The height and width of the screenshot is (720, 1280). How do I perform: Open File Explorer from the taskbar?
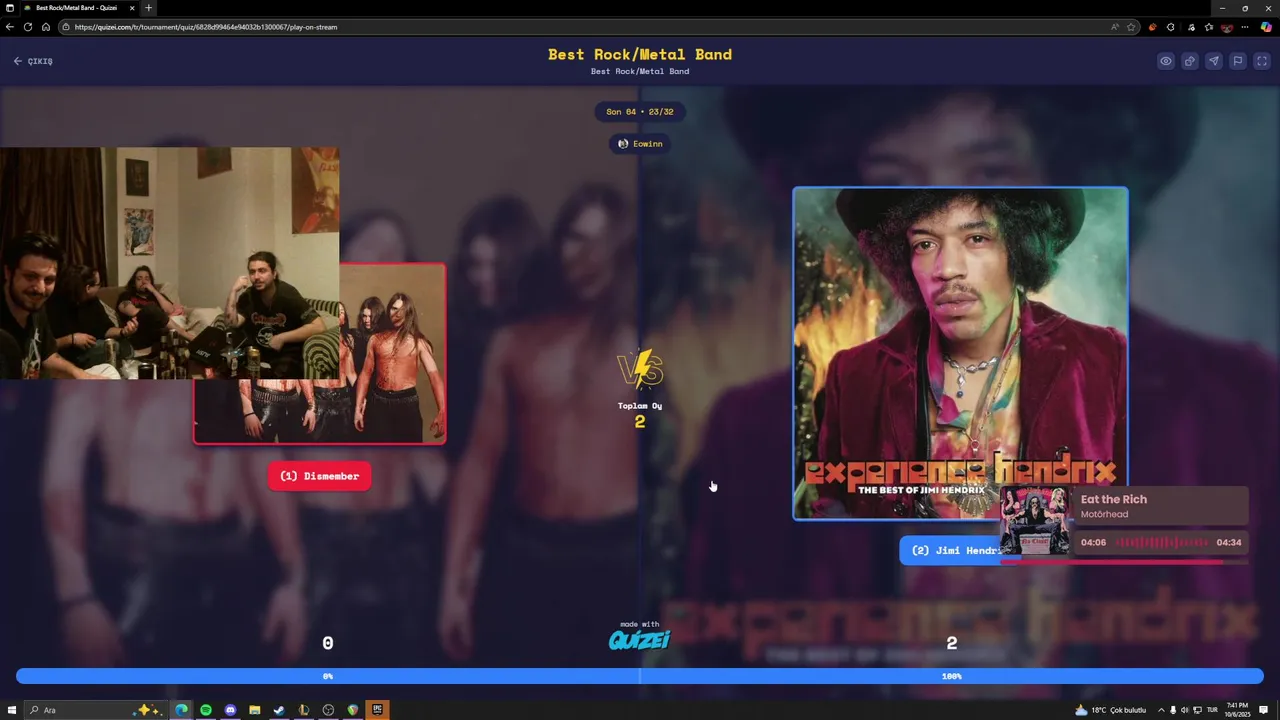pyautogui.click(x=255, y=710)
